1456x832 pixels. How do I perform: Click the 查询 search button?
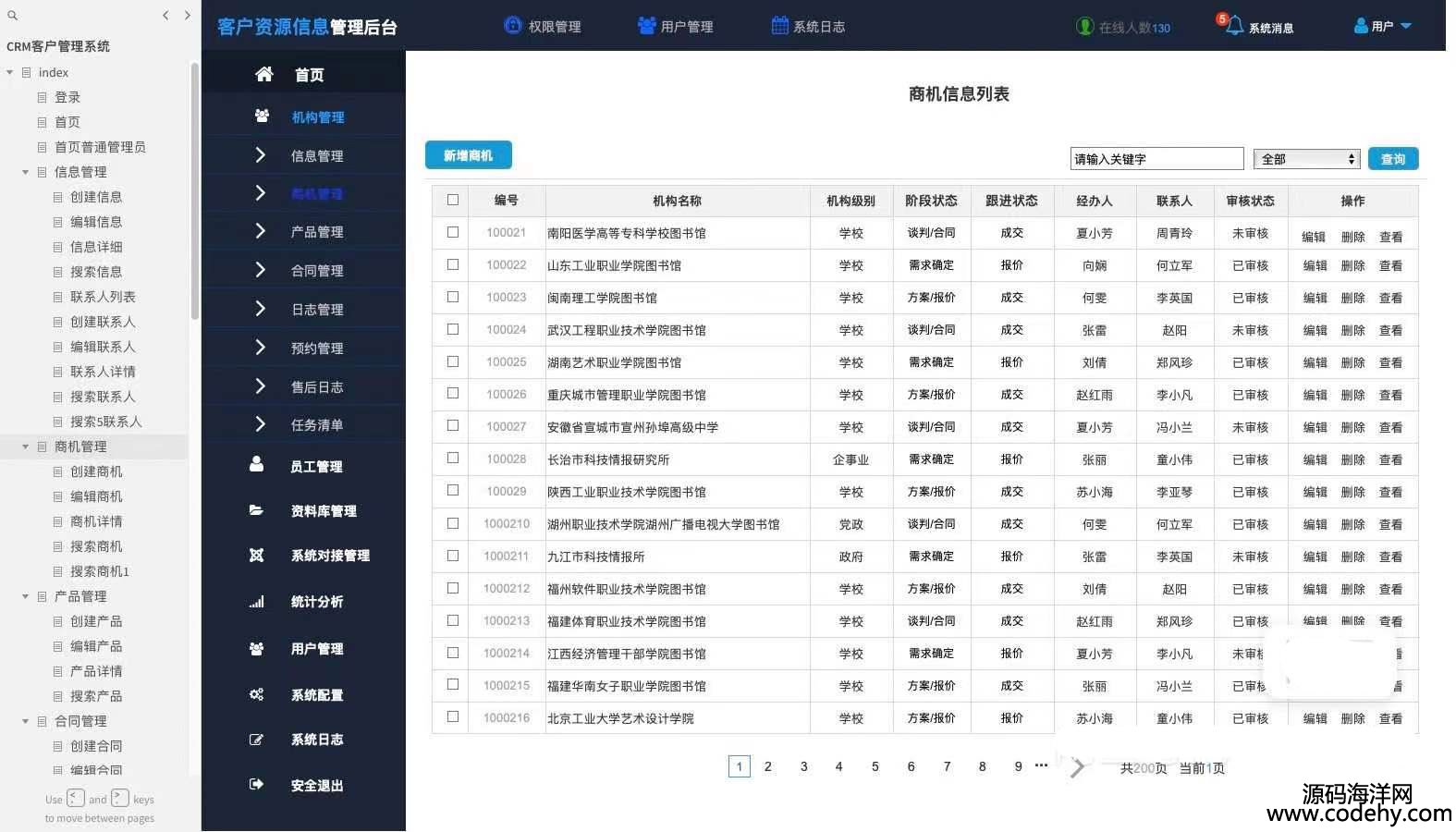click(1393, 159)
